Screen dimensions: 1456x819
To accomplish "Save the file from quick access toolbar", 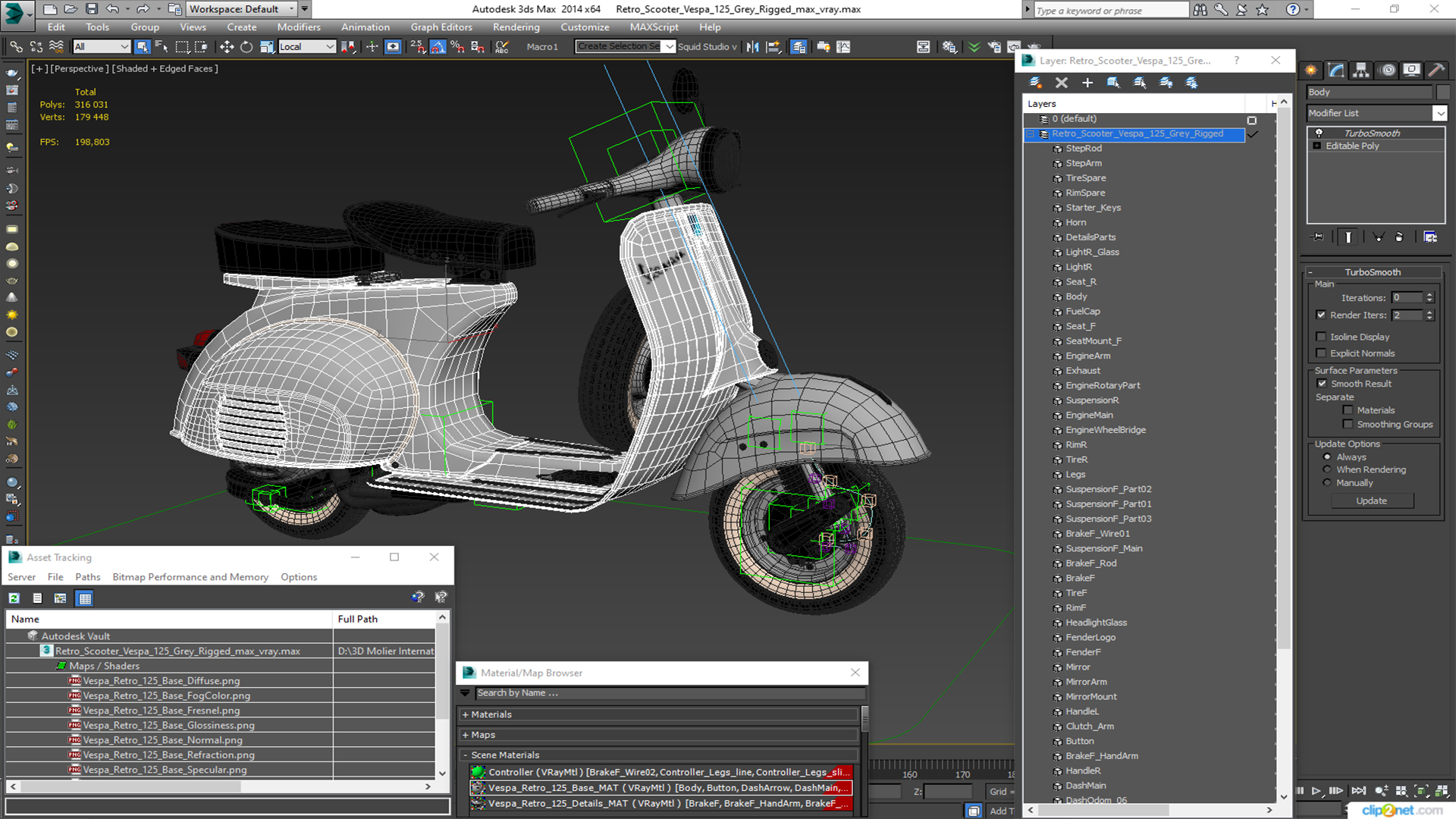I will point(91,9).
